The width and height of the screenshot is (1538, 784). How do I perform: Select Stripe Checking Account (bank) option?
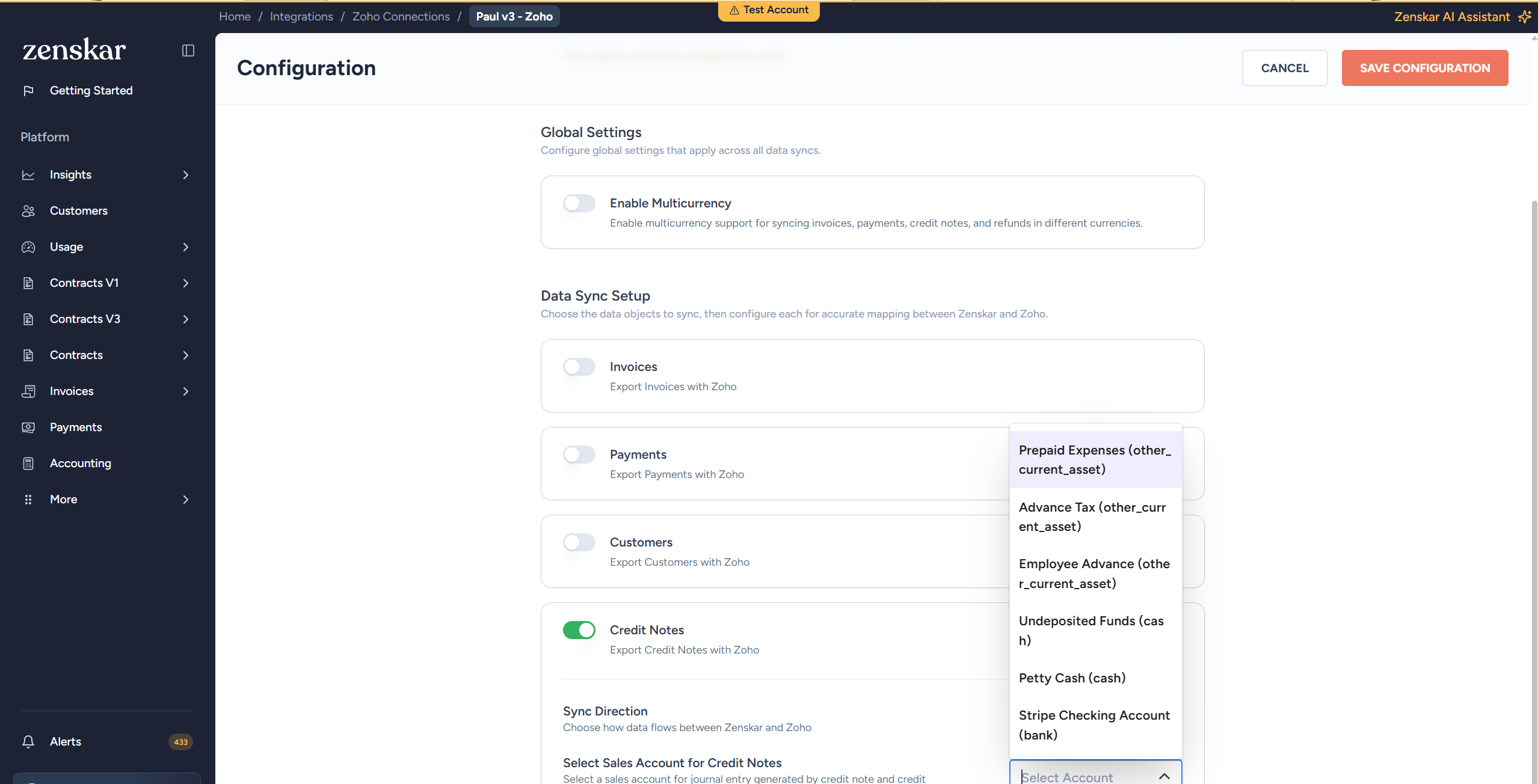click(x=1094, y=725)
